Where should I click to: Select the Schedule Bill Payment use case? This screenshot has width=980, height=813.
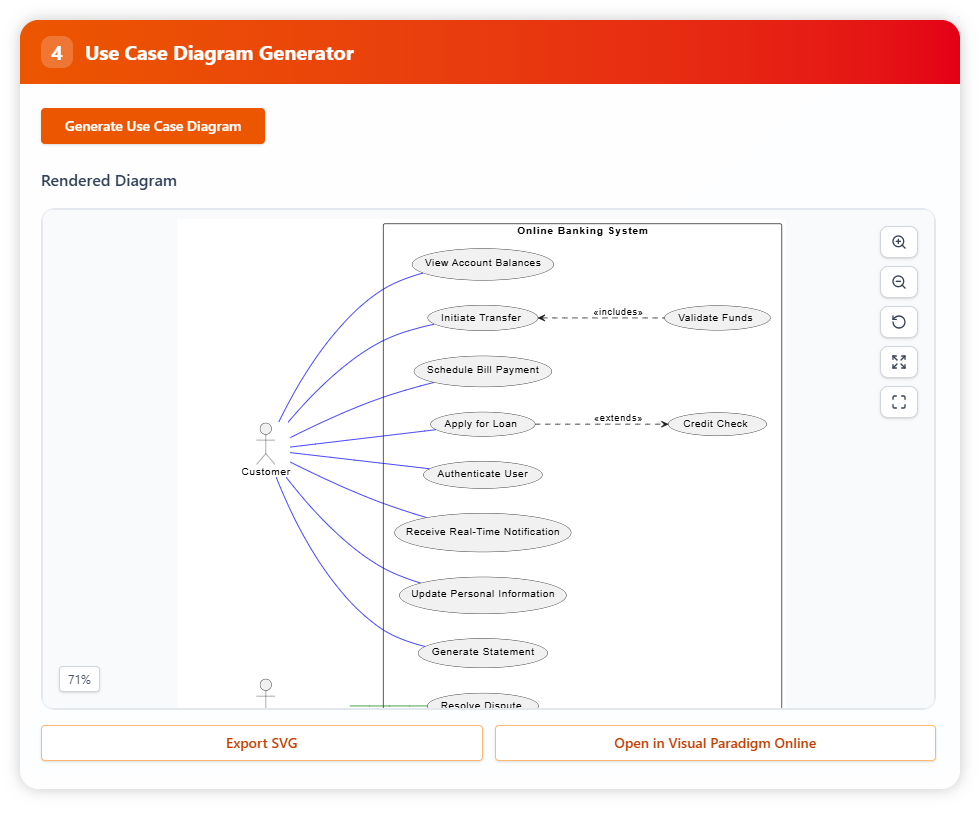(482, 370)
